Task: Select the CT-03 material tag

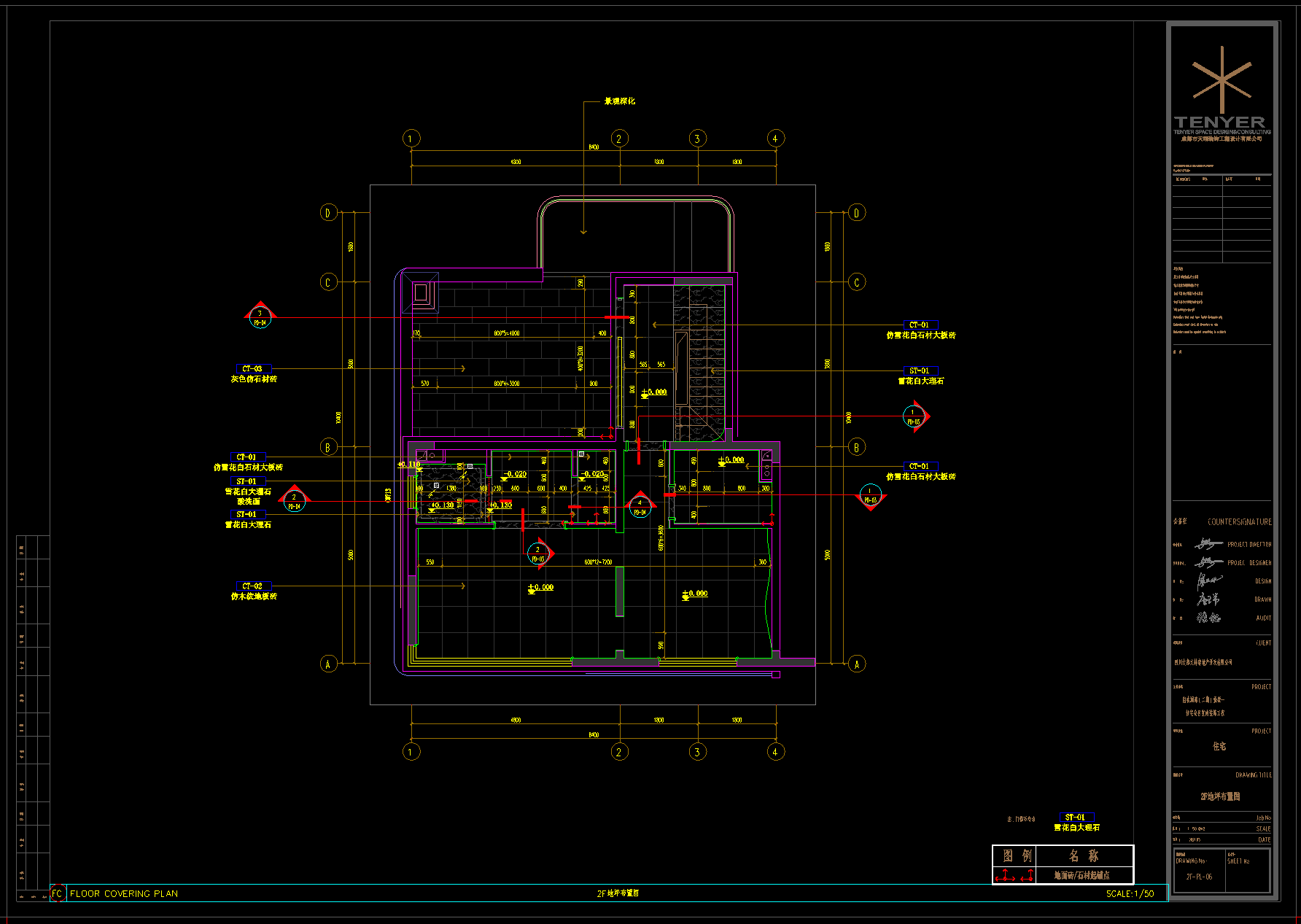Action: (253, 369)
